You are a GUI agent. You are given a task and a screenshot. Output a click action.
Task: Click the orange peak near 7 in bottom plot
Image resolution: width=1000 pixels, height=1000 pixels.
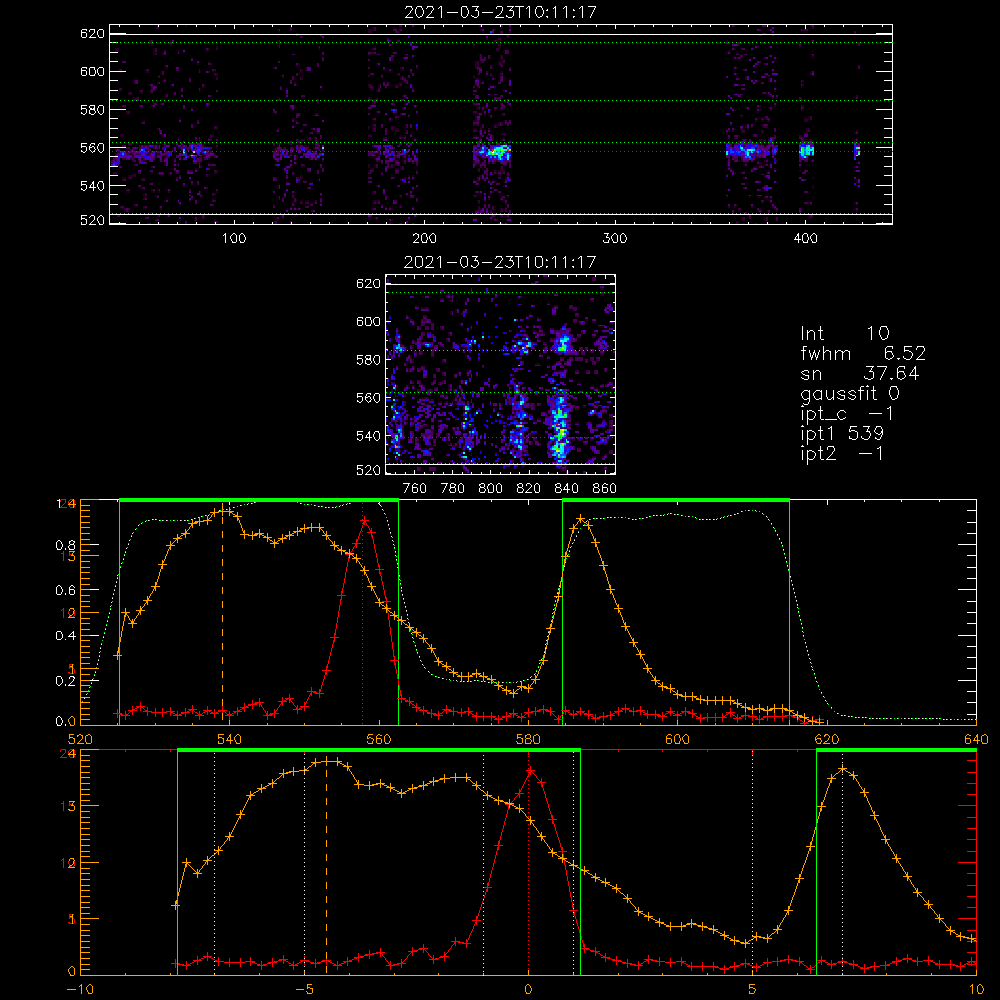coord(842,769)
